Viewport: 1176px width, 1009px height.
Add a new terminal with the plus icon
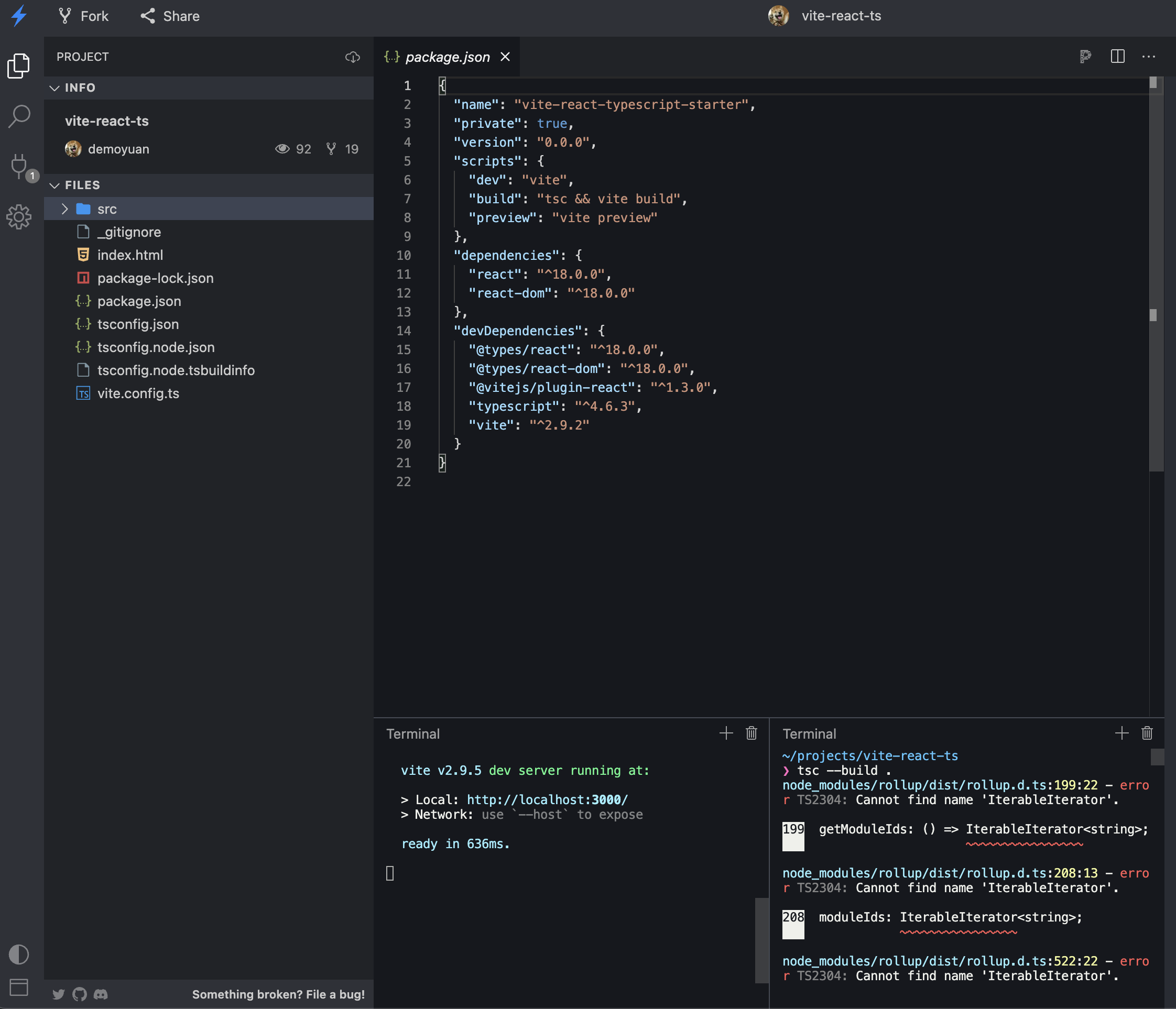coord(726,733)
